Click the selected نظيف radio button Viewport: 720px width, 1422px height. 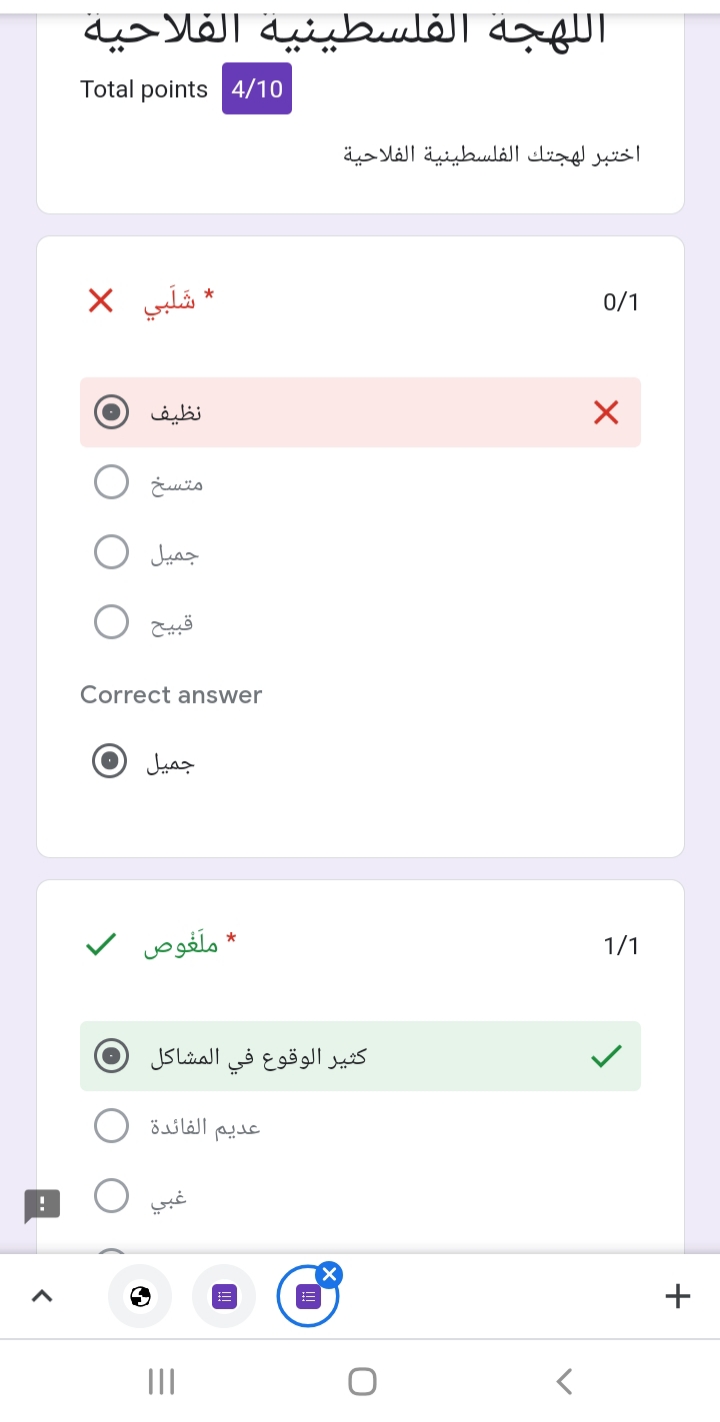coord(111,412)
